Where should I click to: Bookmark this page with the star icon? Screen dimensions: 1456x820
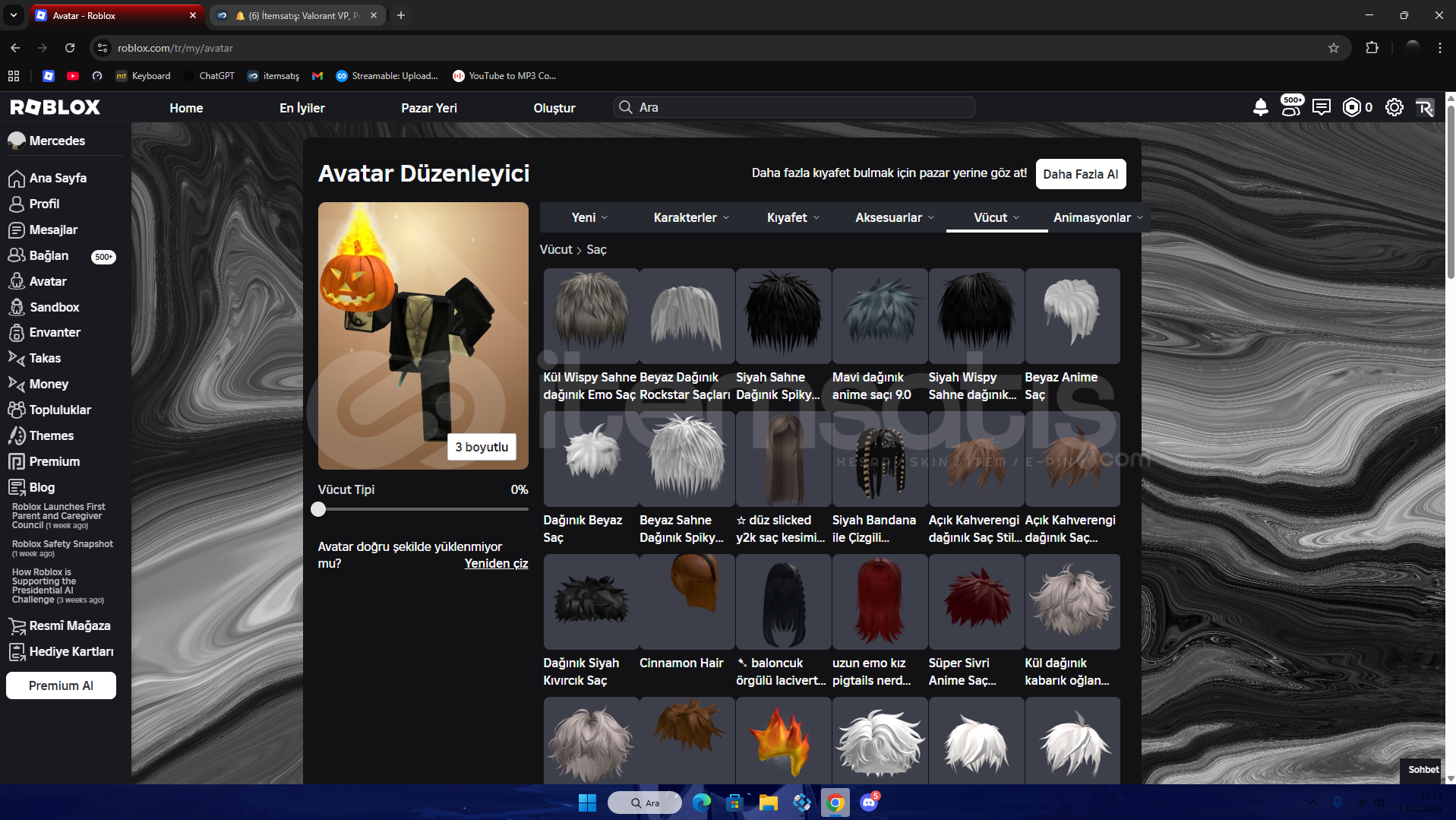[x=1333, y=48]
